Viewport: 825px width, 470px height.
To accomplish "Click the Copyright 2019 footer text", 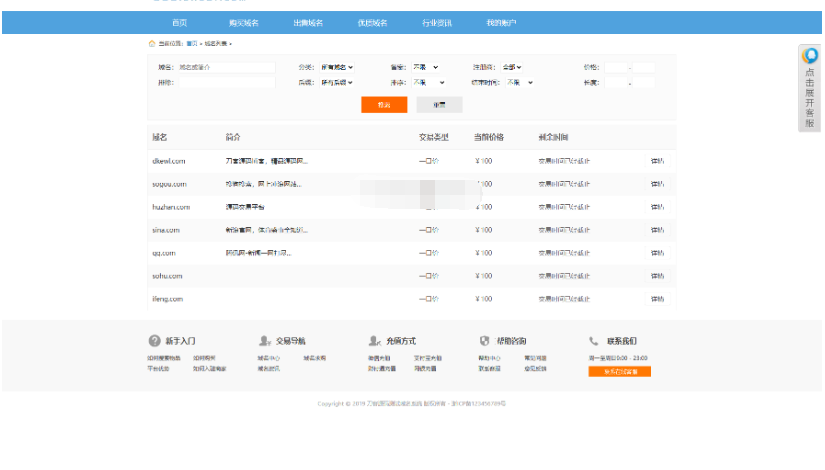I will [x=411, y=404].
